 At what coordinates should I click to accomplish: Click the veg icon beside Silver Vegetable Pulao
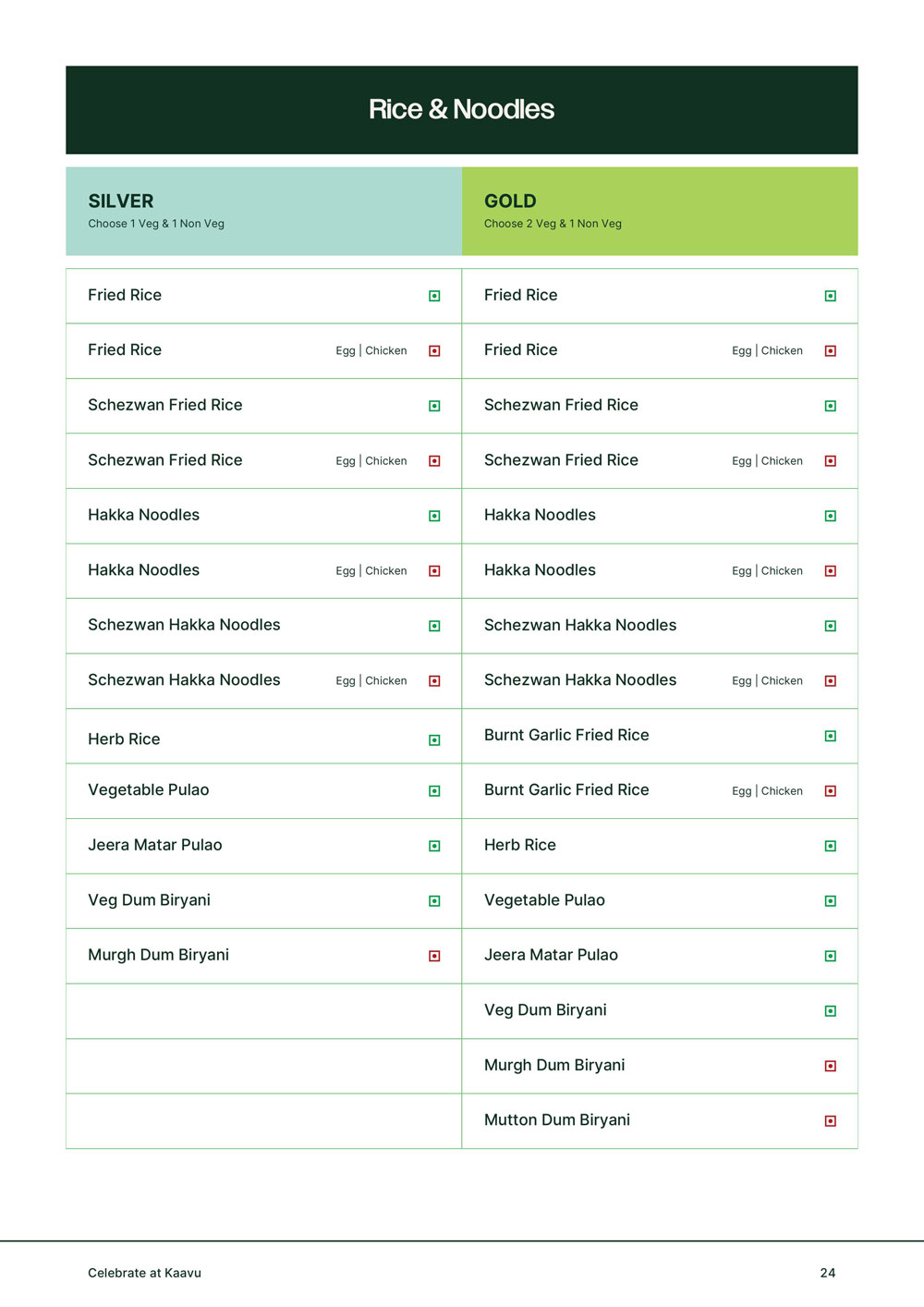tap(434, 791)
